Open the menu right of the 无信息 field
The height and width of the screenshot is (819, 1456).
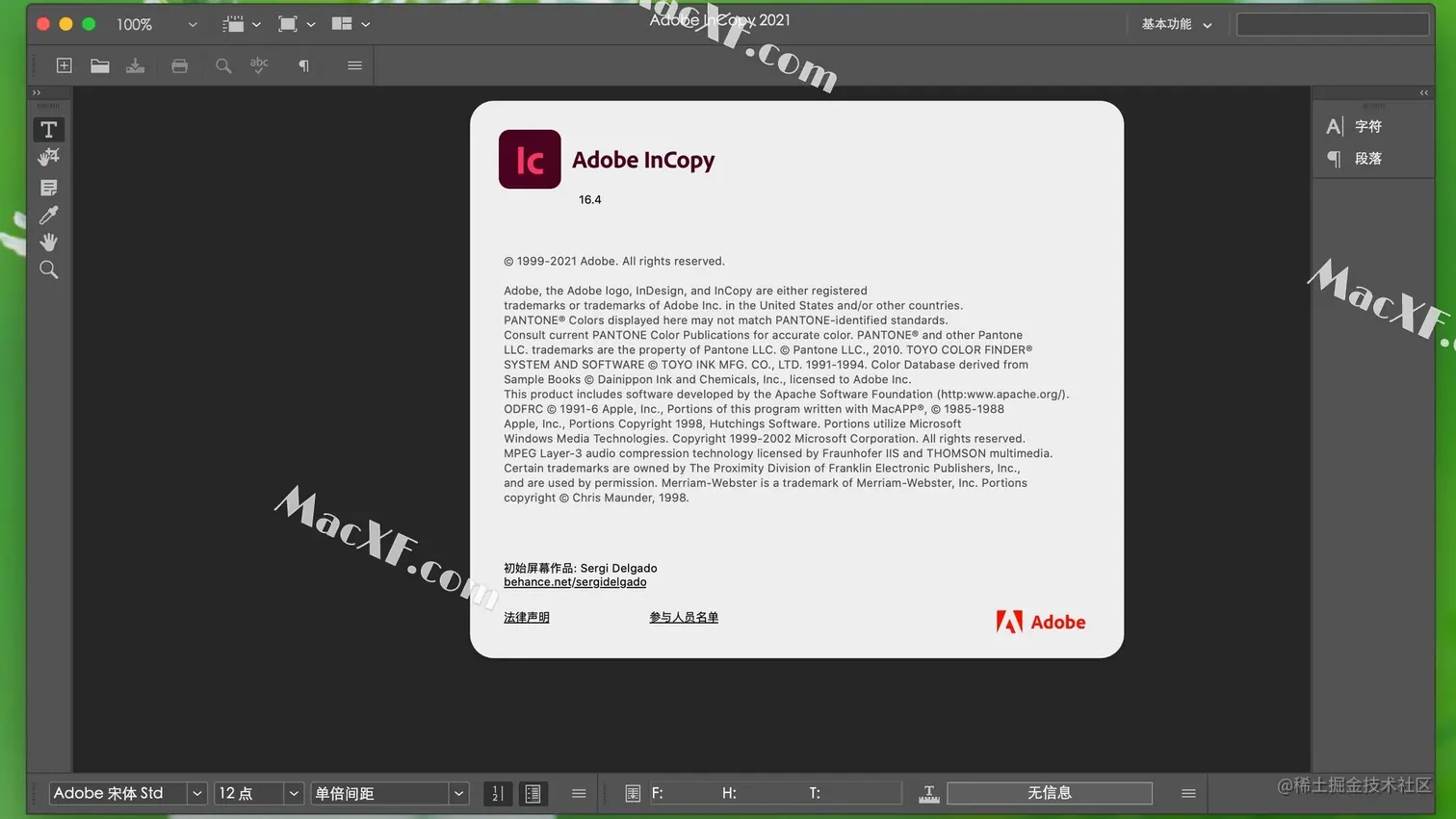(1188, 793)
